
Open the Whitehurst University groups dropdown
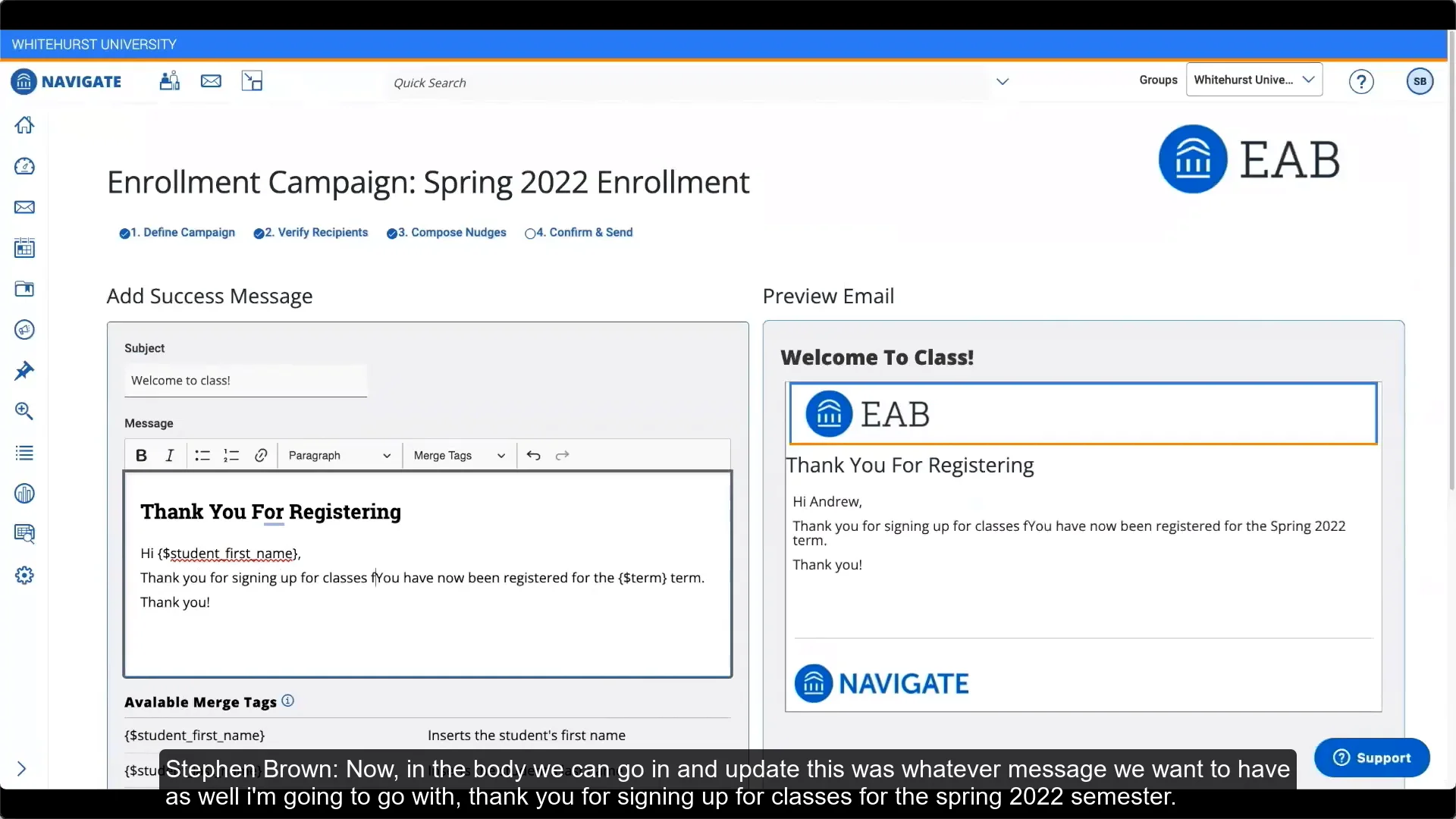click(x=1254, y=80)
